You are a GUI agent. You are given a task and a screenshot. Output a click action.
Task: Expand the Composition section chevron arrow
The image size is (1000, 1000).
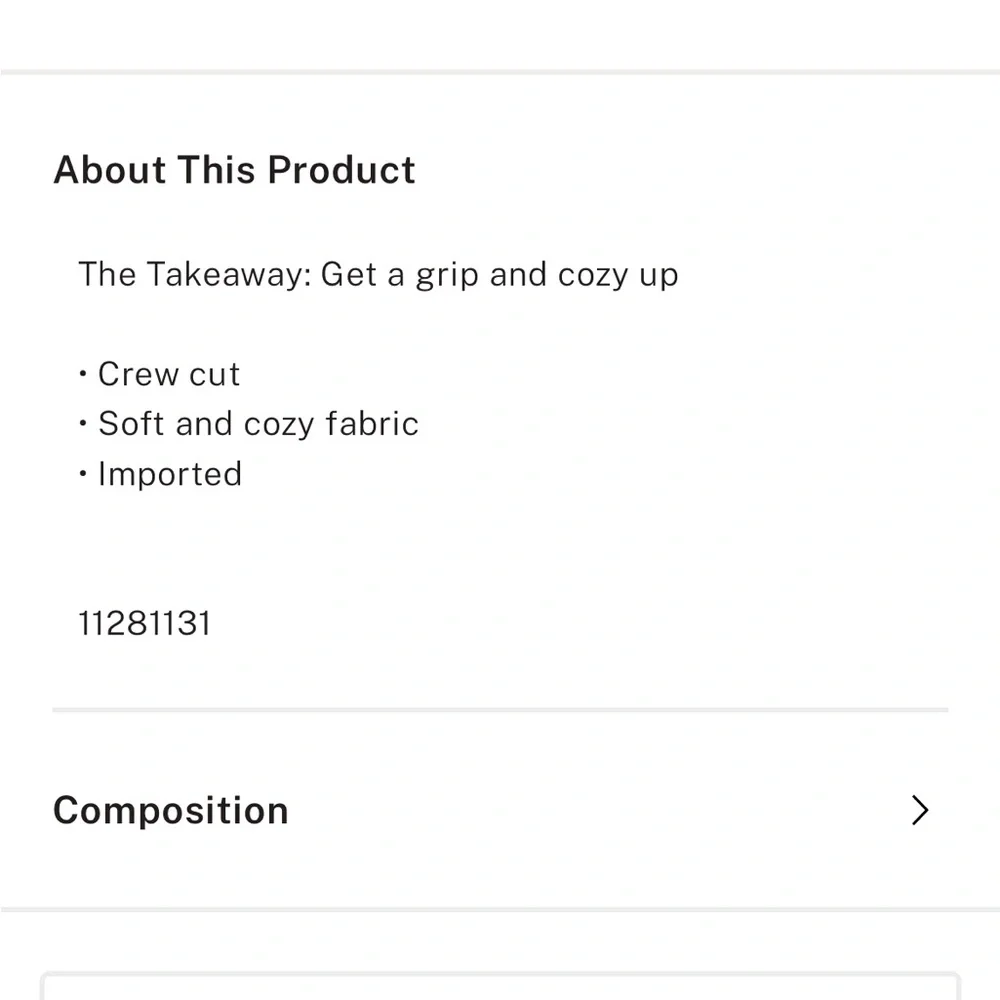tap(919, 810)
